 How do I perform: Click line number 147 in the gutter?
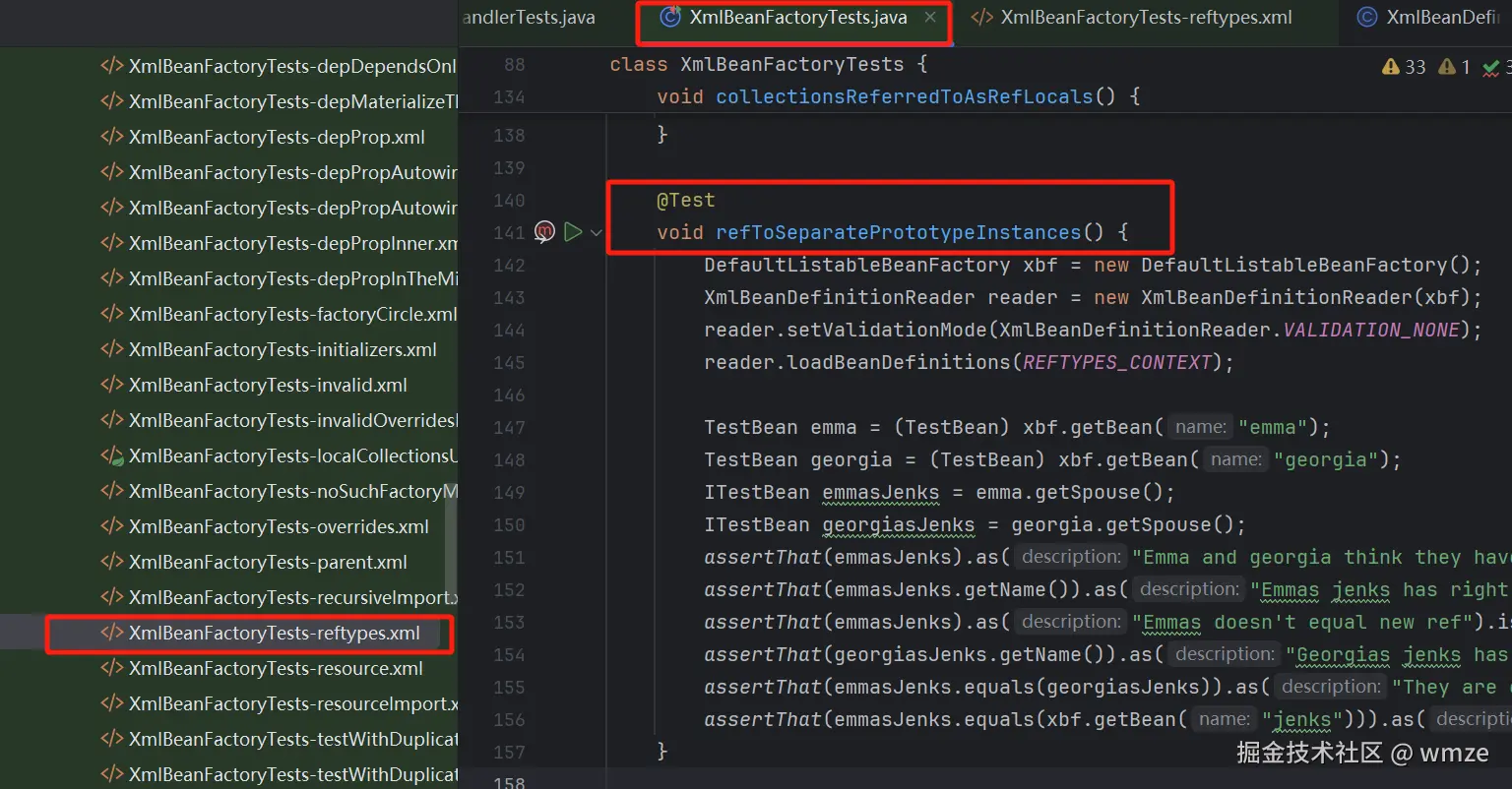(x=509, y=427)
